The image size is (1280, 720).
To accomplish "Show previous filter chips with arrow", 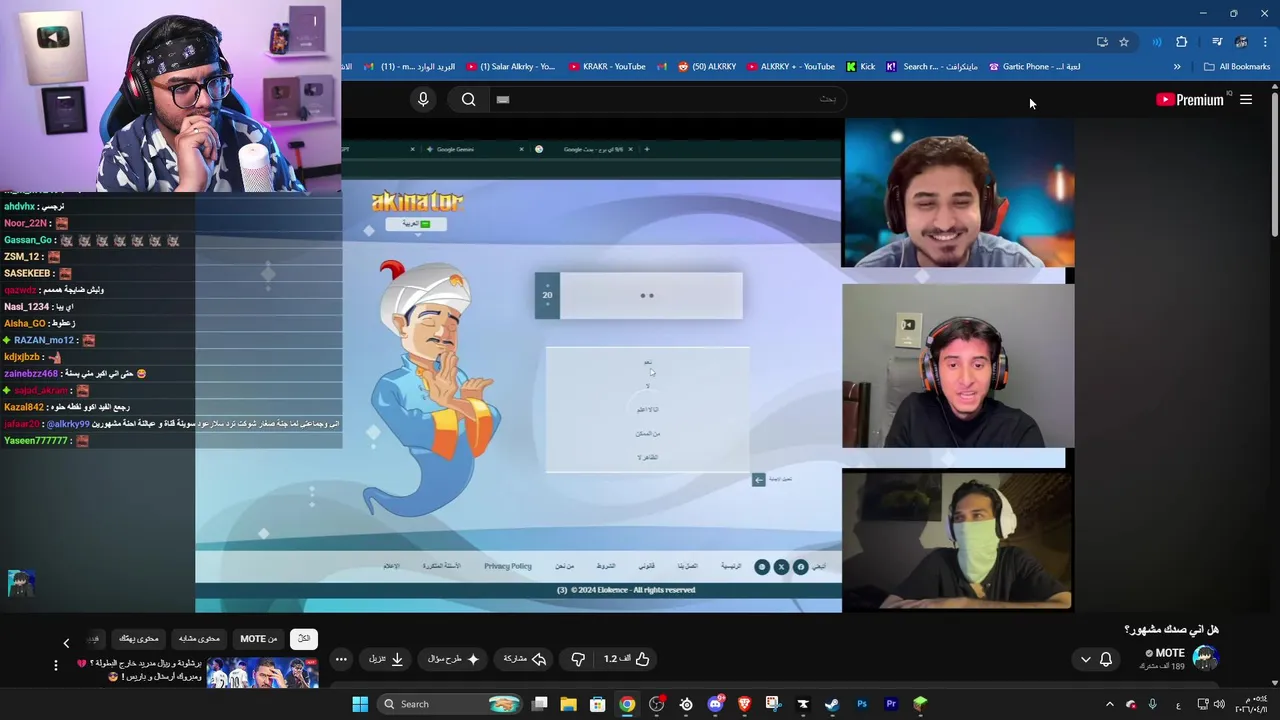I will 66,643.
